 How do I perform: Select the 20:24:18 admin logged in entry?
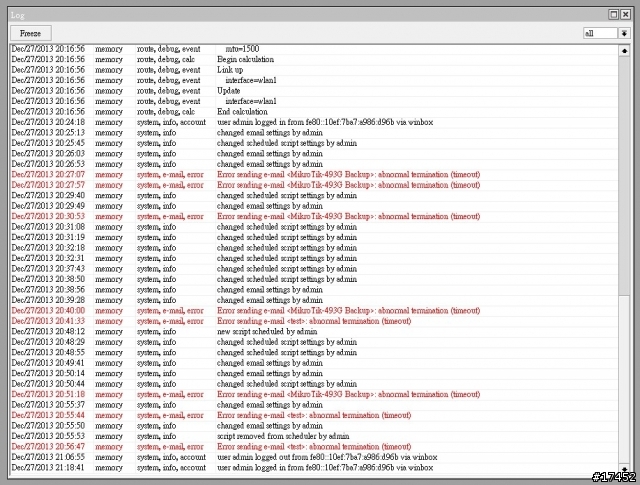coord(314,122)
